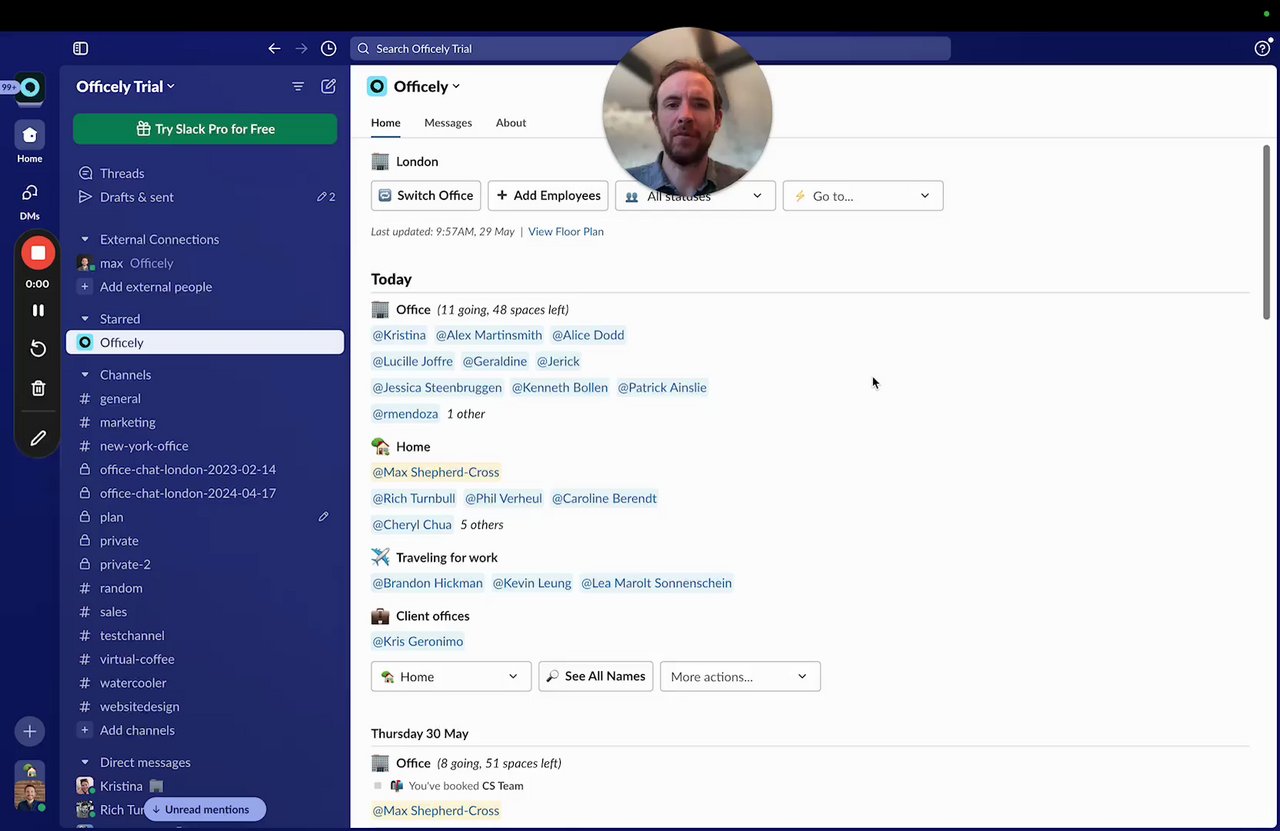Open the All statuses dropdown

[x=695, y=196]
